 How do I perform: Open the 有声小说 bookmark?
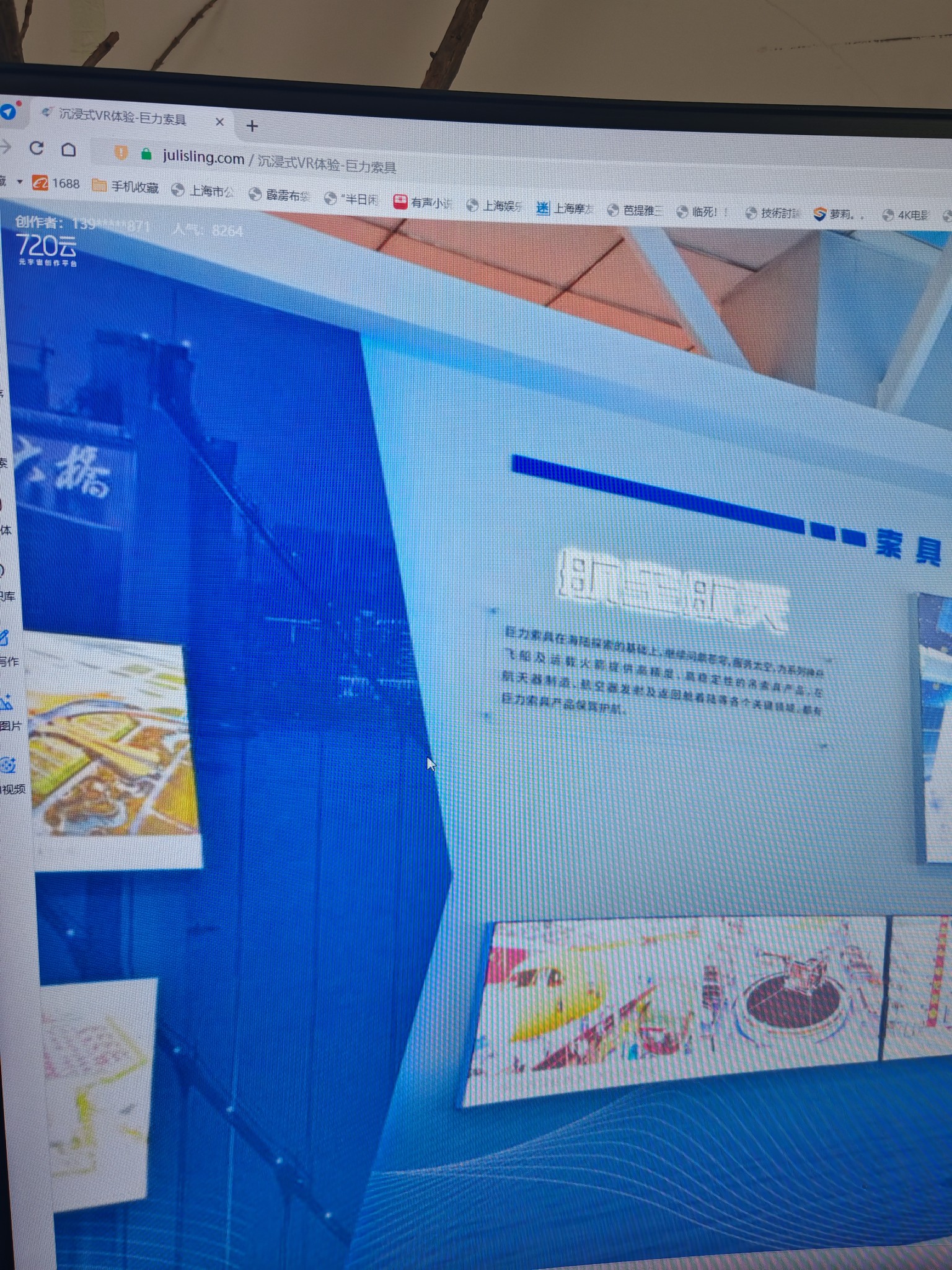pyautogui.click(x=423, y=202)
